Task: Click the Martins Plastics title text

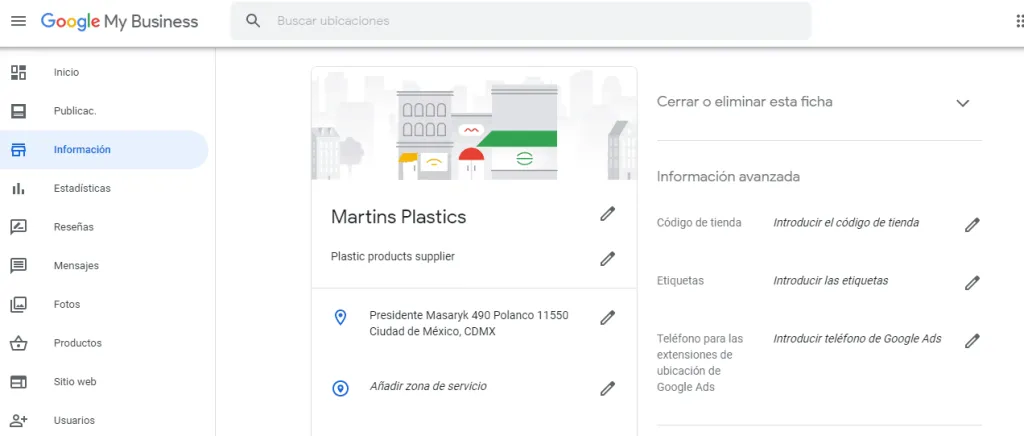Action: coord(398,217)
